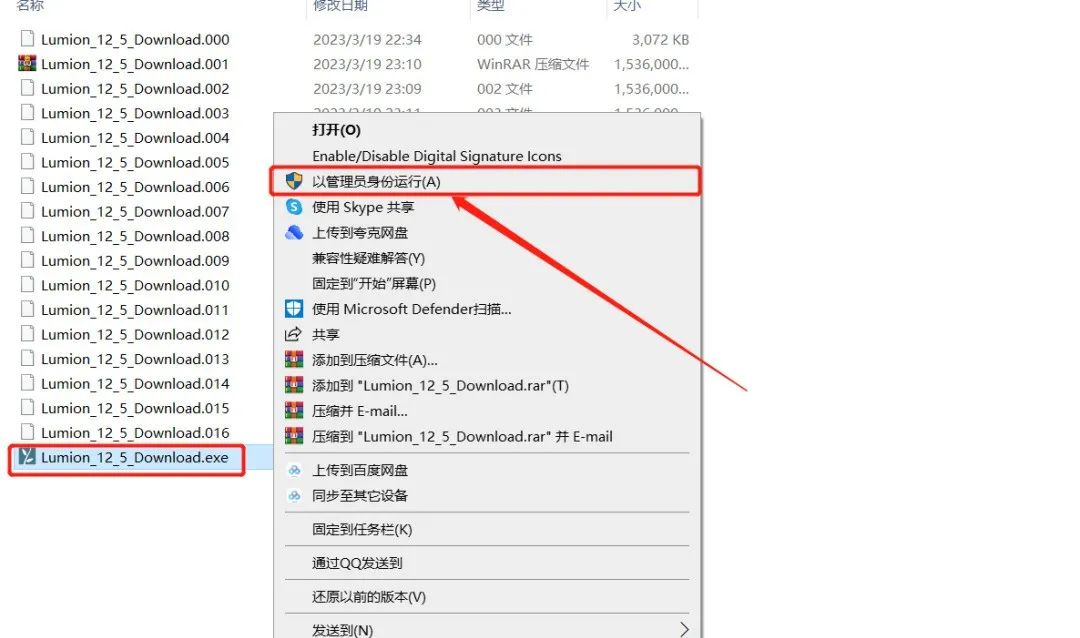Click 还原以前的版本(V) entry
The height and width of the screenshot is (638, 1080).
(x=368, y=597)
